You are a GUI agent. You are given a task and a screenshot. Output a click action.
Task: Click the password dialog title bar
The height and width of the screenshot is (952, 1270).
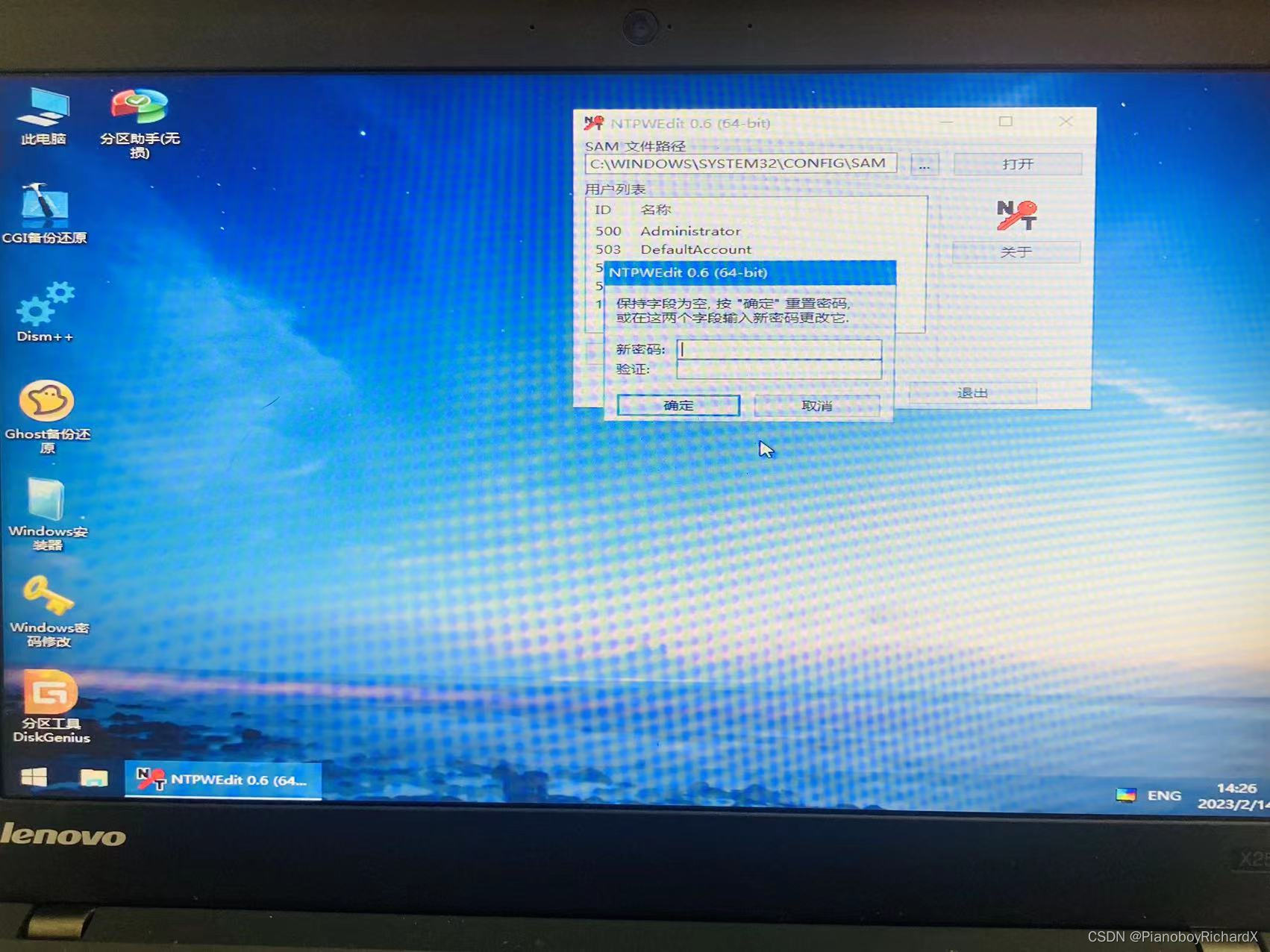[x=749, y=272]
